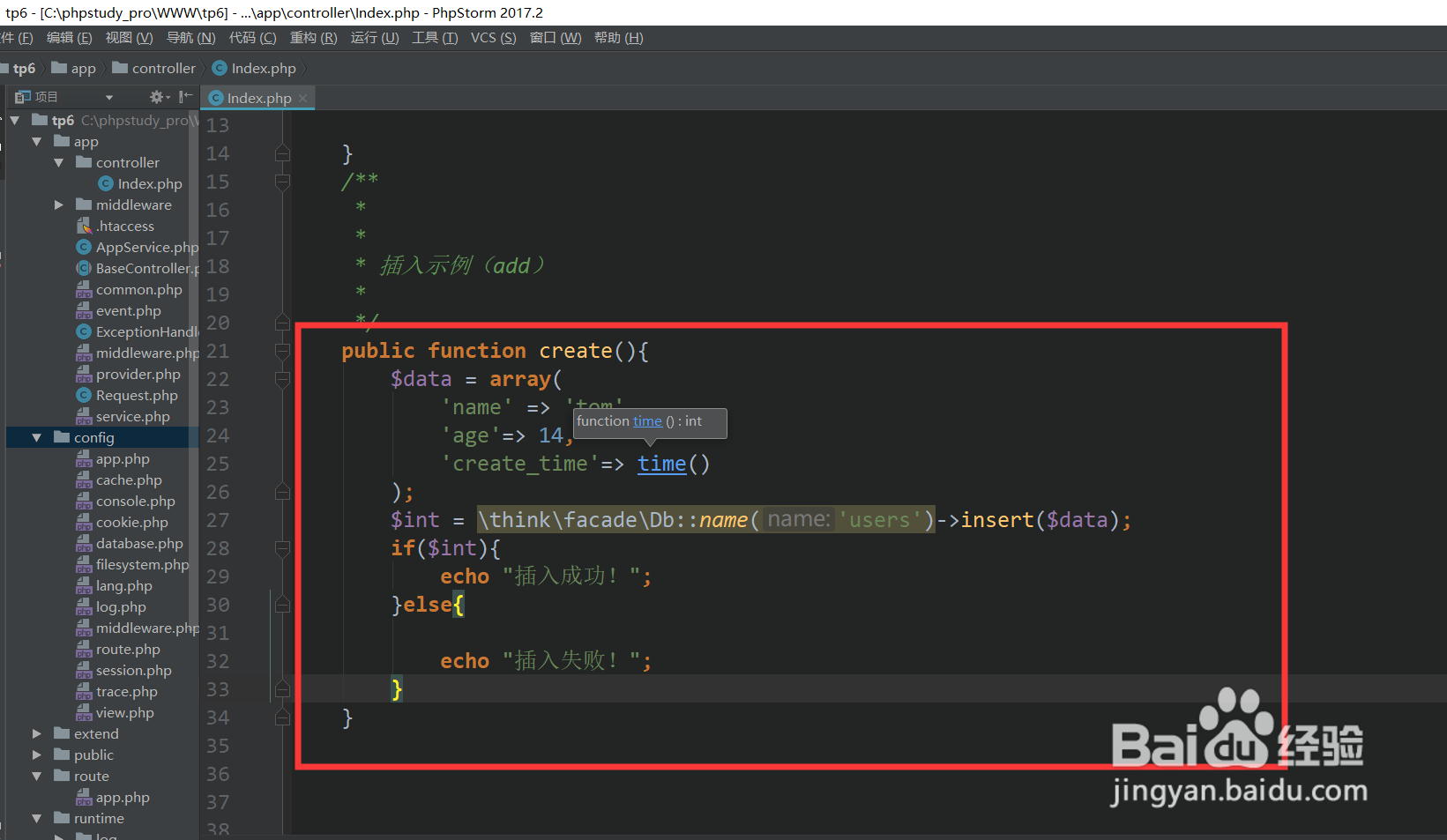The width and height of the screenshot is (1447, 840).
Task: Open the 代码 (C) menu
Action: coord(252,38)
